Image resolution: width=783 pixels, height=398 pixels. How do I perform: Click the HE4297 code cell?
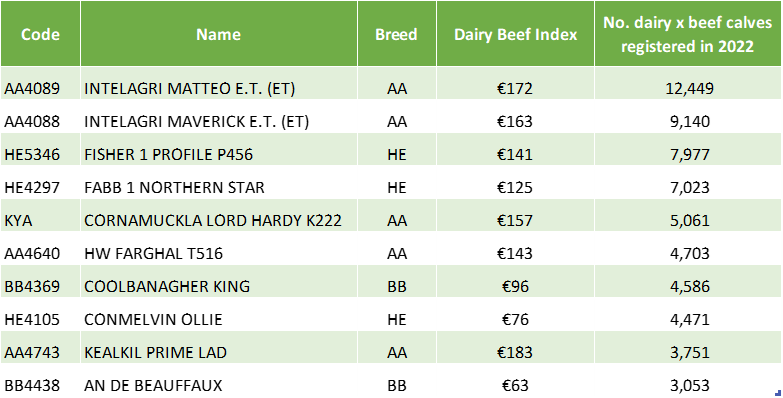pyautogui.click(x=40, y=187)
